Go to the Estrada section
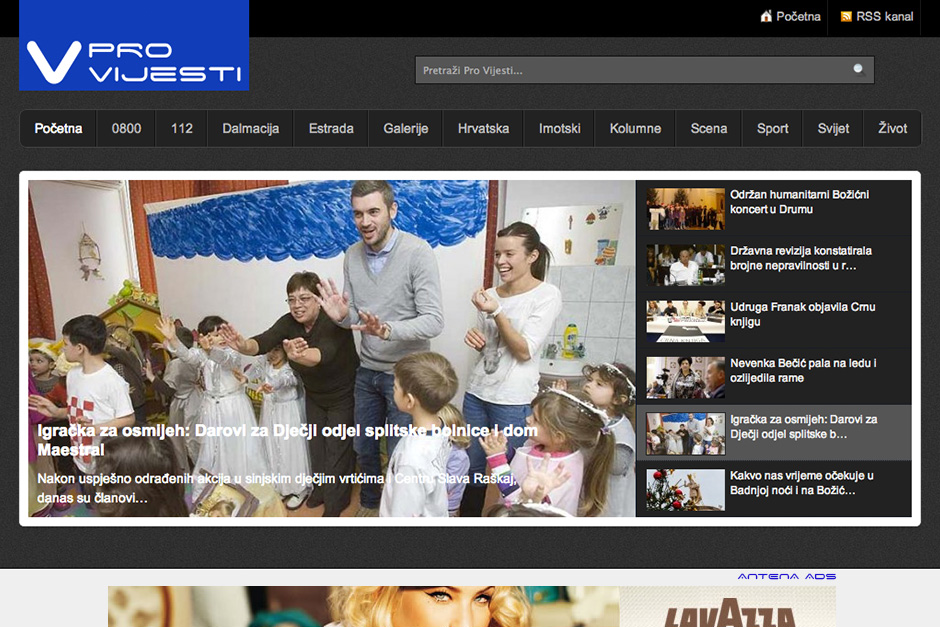 (x=331, y=129)
